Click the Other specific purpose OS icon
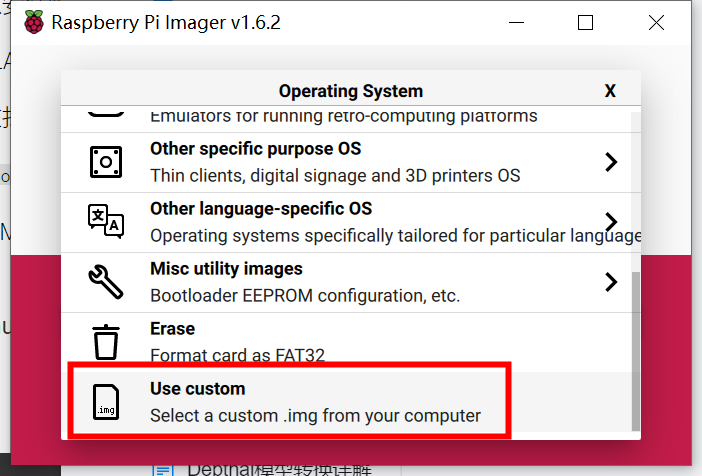702x476 pixels. (x=106, y=162)
